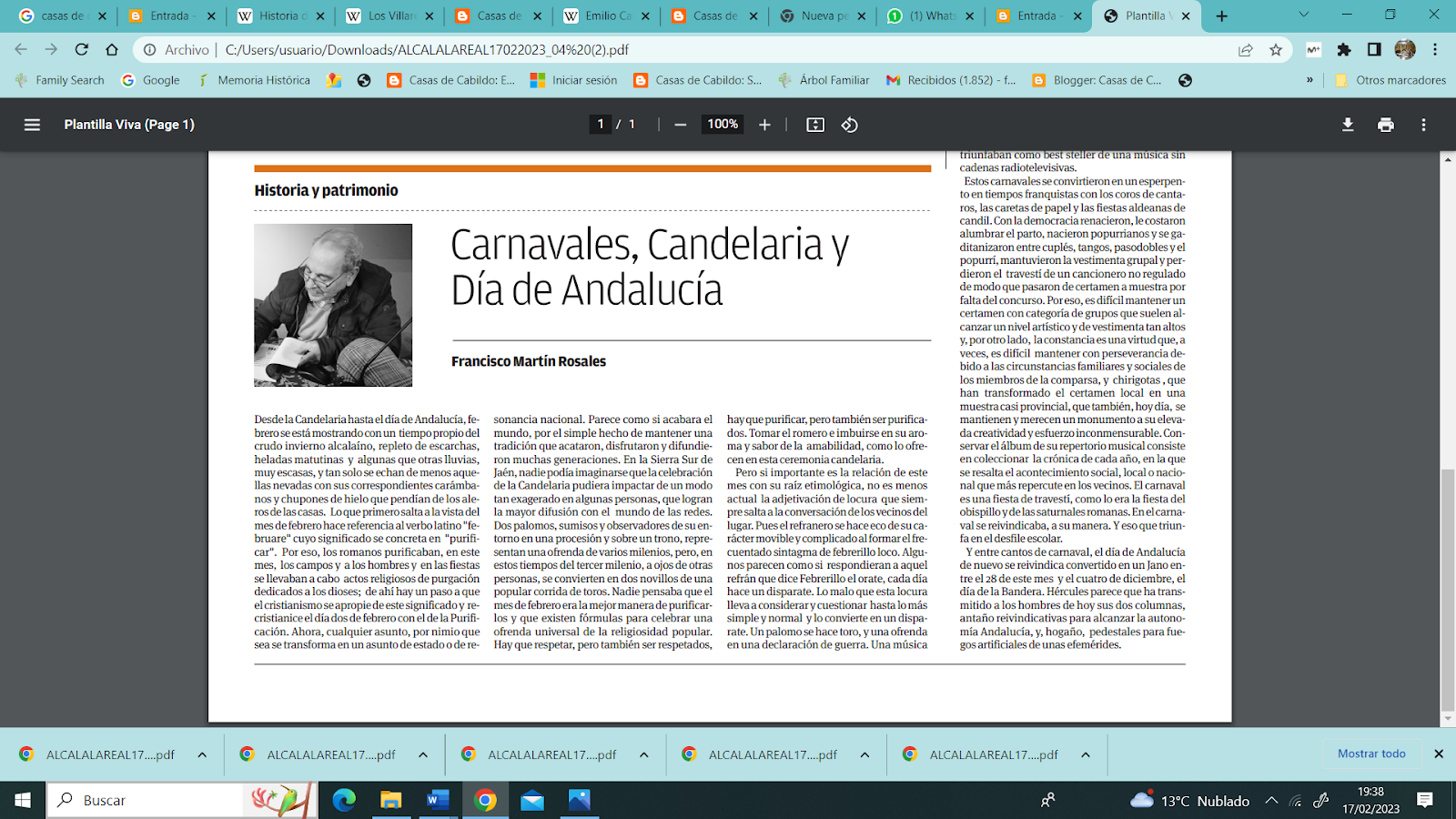The width and height of the screenshot is (1456, 819).
Task: Open Word from the taskbar
Action: [x=438, y=800]
